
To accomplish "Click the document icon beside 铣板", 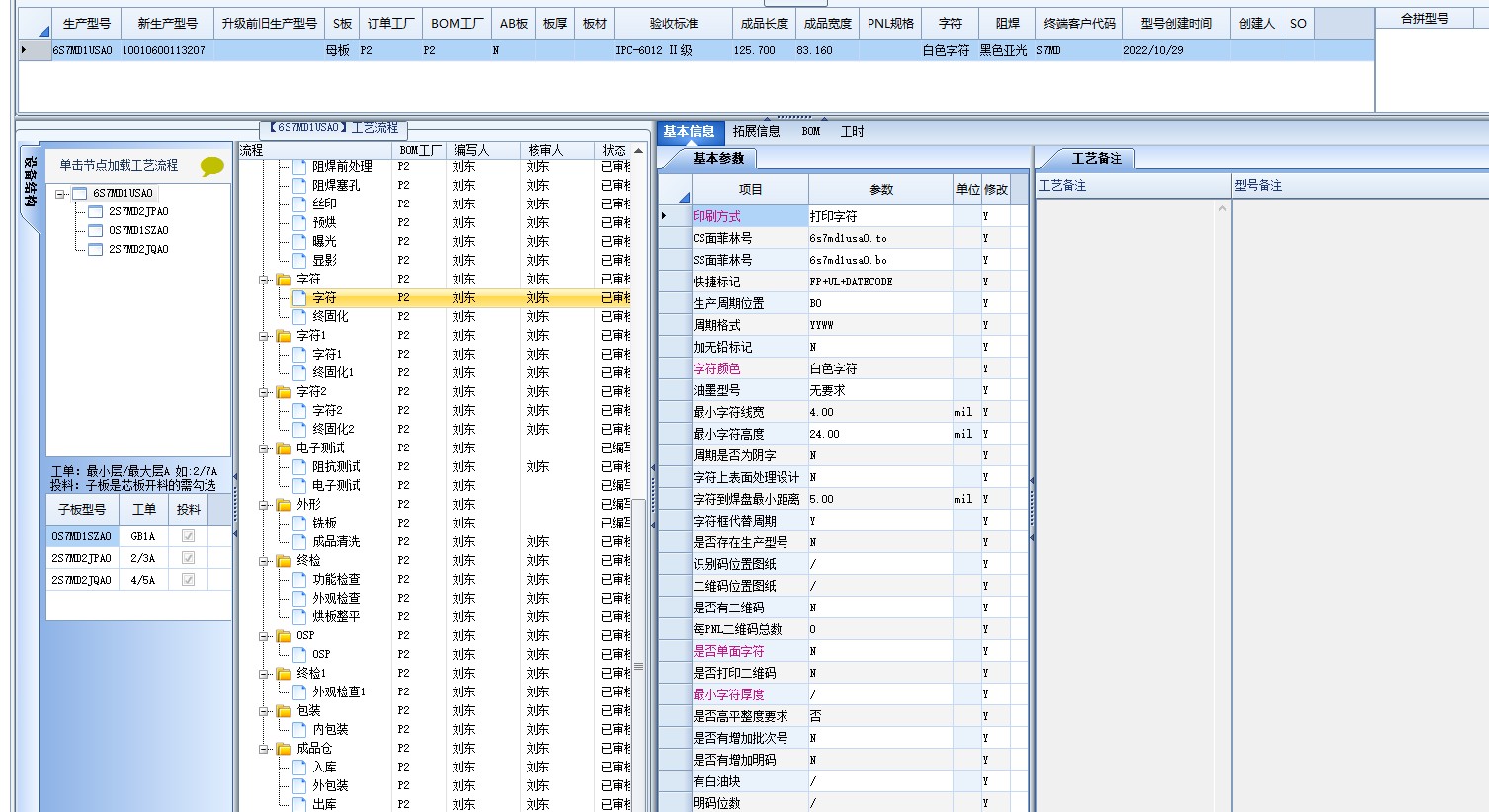I will click(x=299, y=523).
